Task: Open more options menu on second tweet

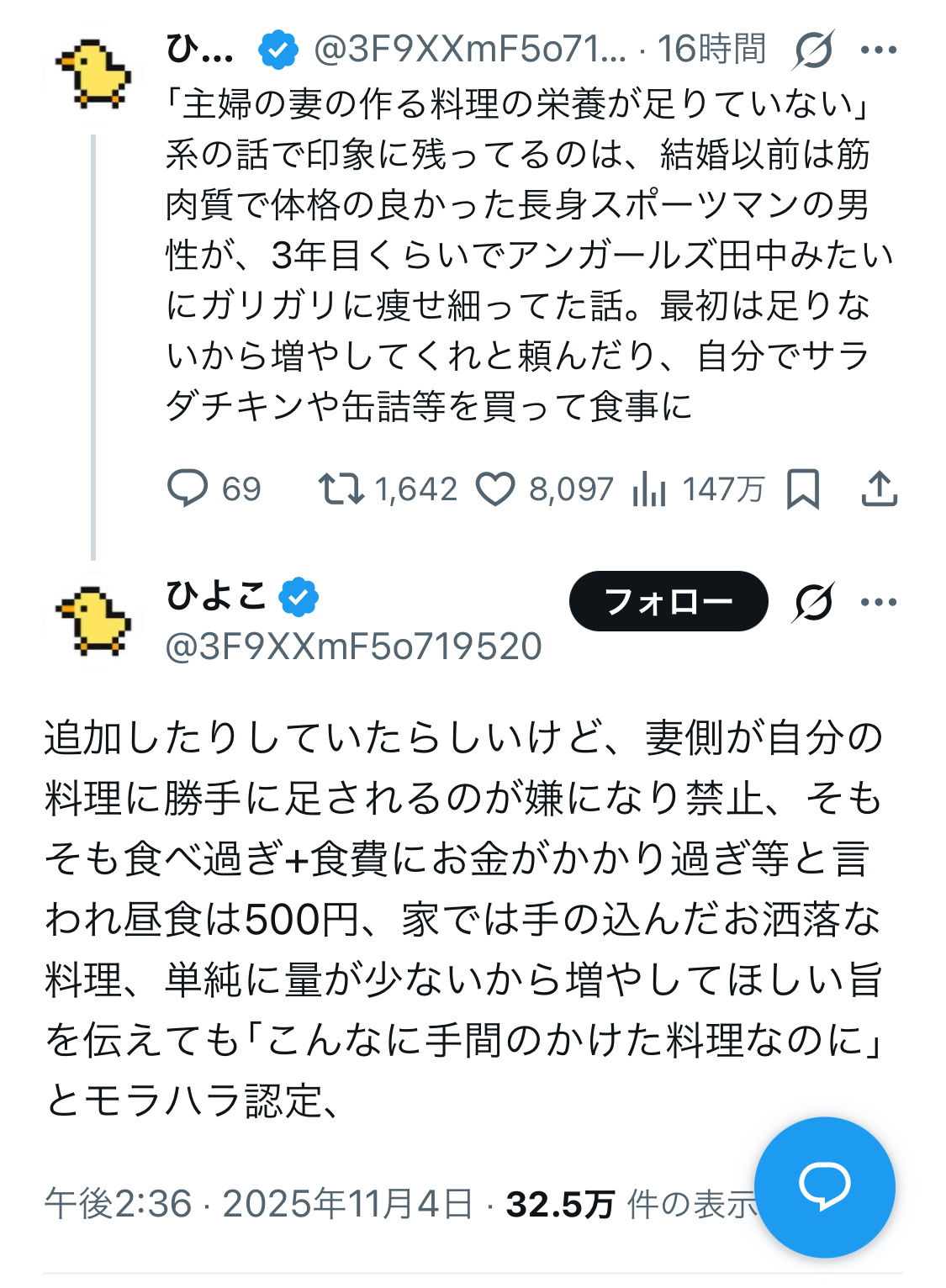Action: pyautogui.click(x=879, y=602)
